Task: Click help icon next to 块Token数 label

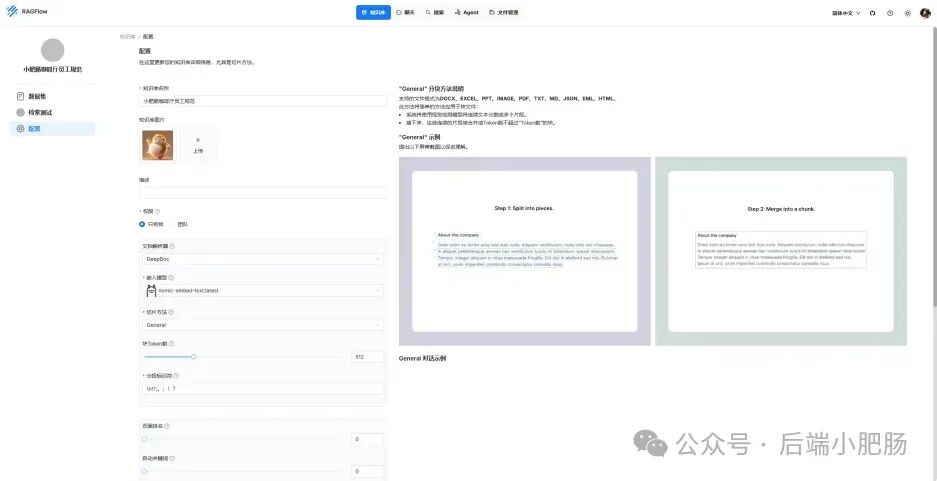Action: tap(172, 344)
